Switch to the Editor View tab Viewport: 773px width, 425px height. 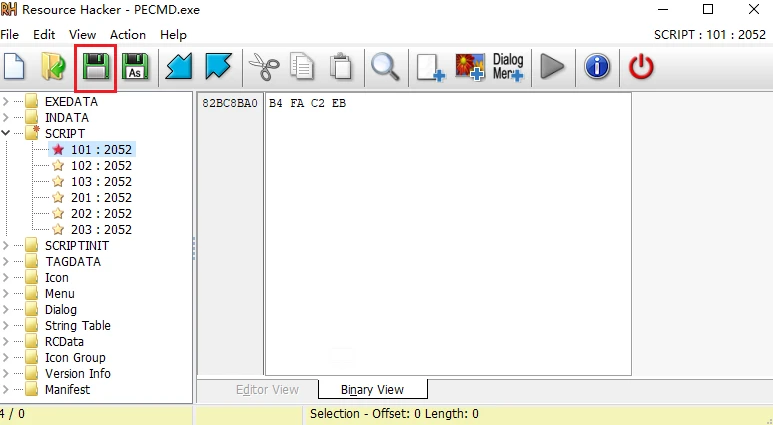coord(267,390)
